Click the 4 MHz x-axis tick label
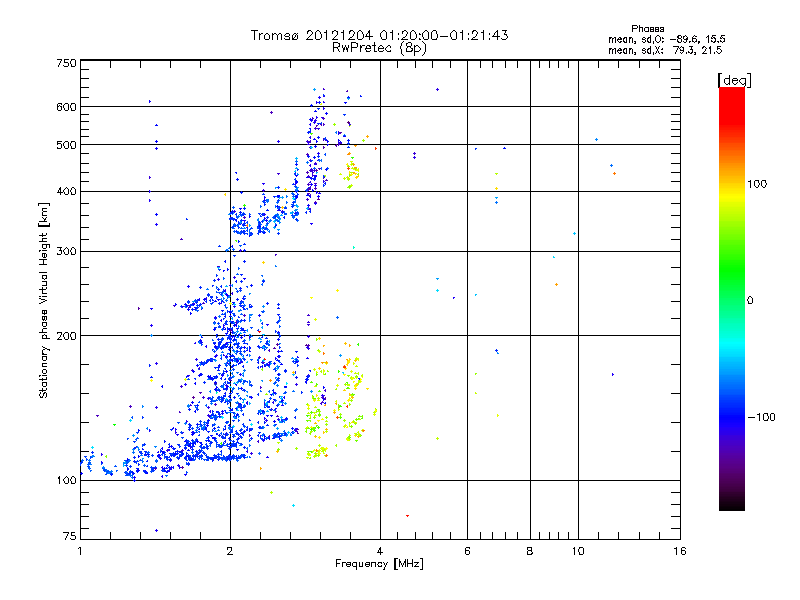The height and width of the screenshot is (600, 800). [x=380, y=551]
